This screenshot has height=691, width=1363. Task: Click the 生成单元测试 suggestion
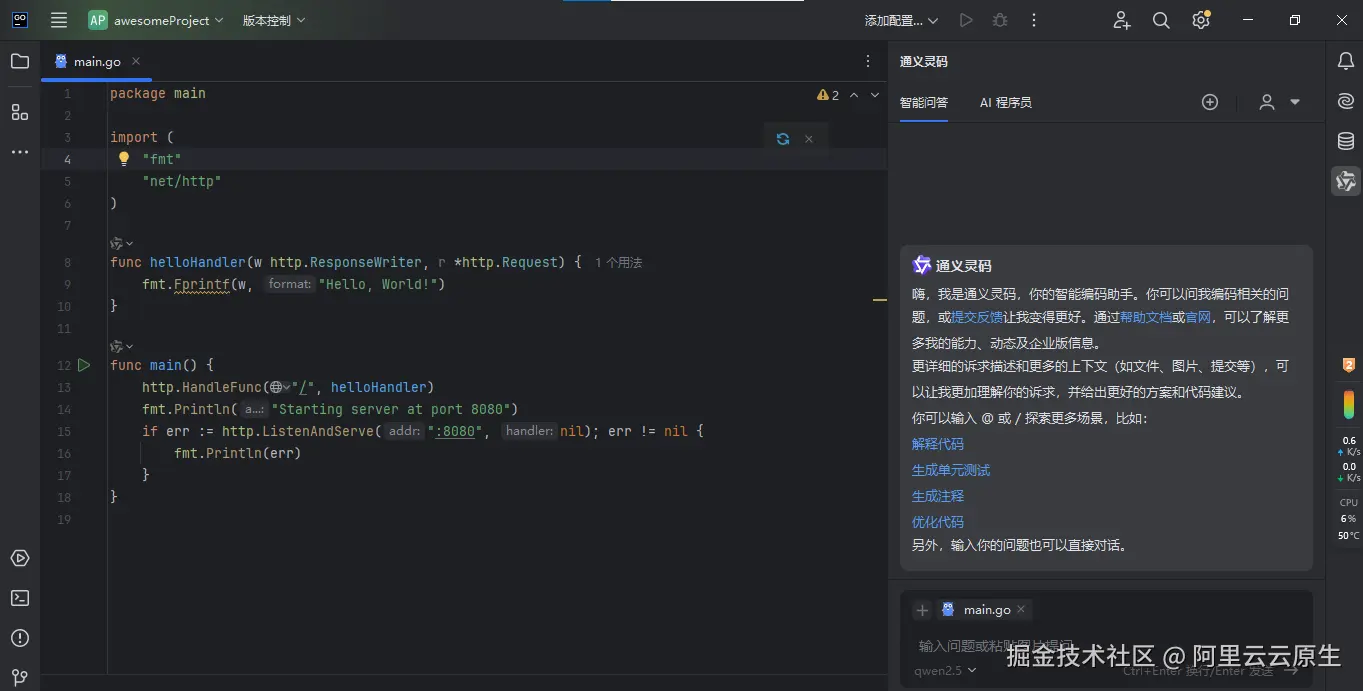(x=951, y=470)
